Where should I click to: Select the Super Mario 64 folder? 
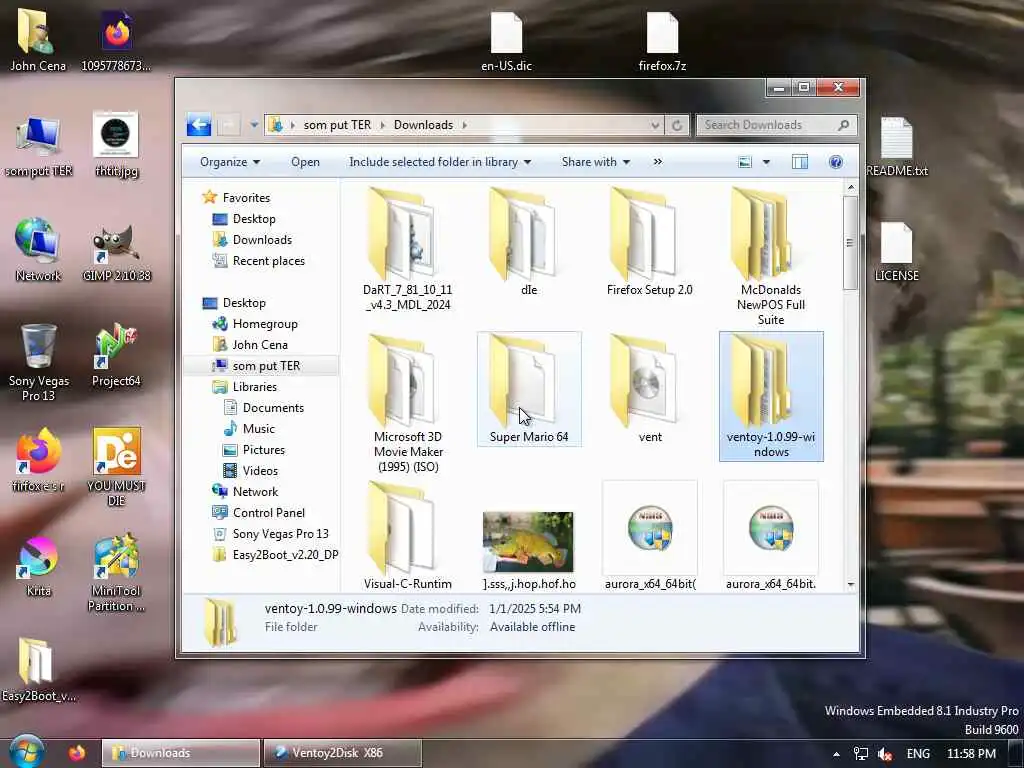pyautogui.click(x=529, y=389)
